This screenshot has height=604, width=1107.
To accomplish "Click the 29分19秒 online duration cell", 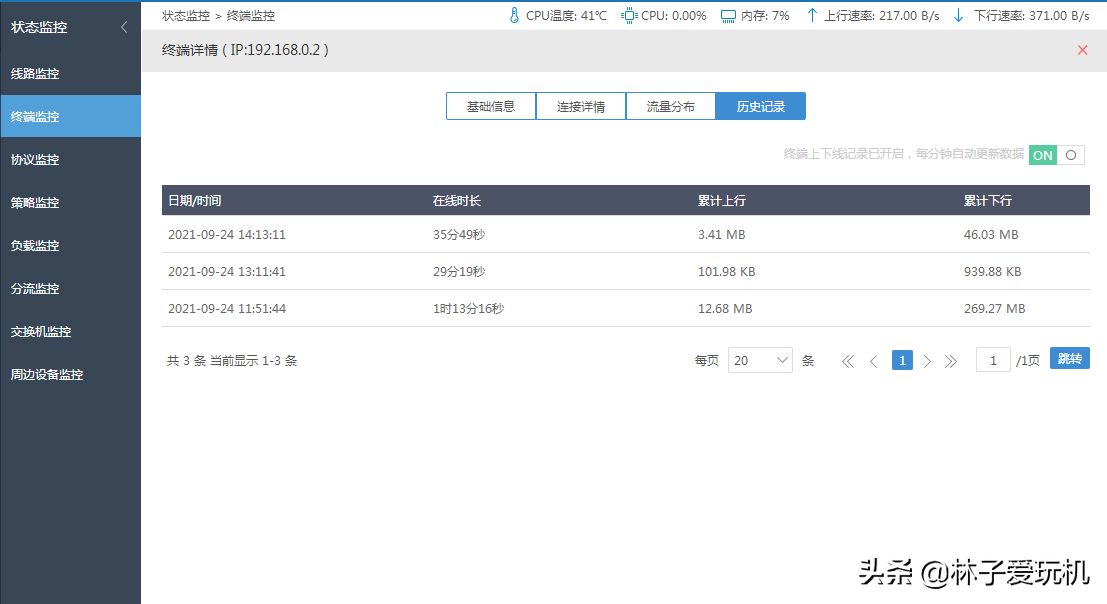I will tap(459, 272).
